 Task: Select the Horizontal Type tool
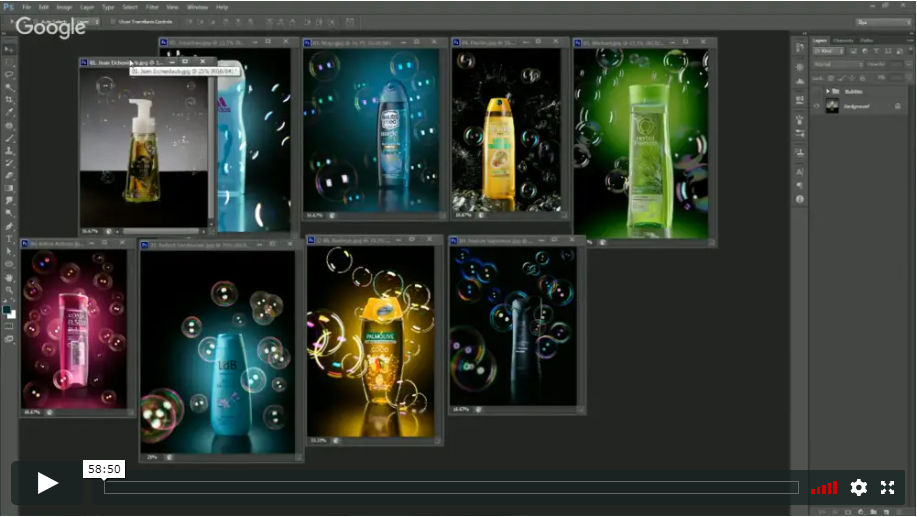pyautogui.click(x=9, y=239)
